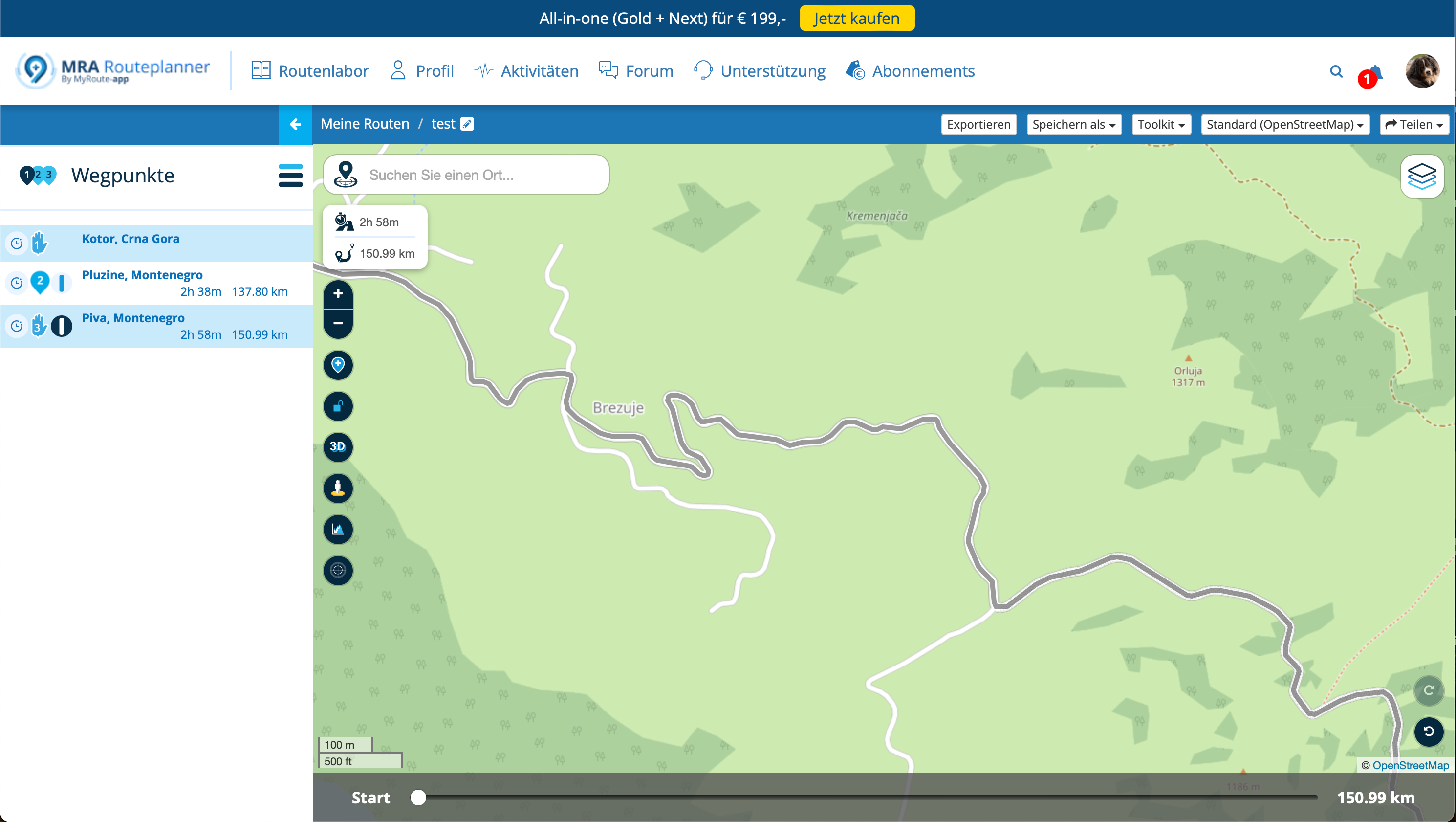1456x822 pixels.
Task: Click the location pin icon in search box
Action: tap(346, 174)
